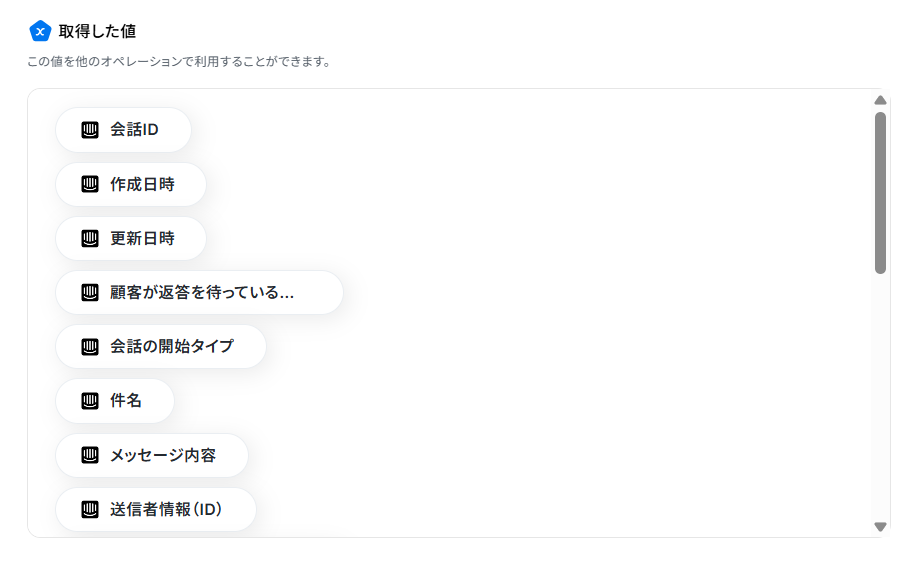This screenshot has width=918, height=562.
Task: Click the Intercom icon beside メッセージ内容
Action: pyautogui.click(x=90, y=455)
